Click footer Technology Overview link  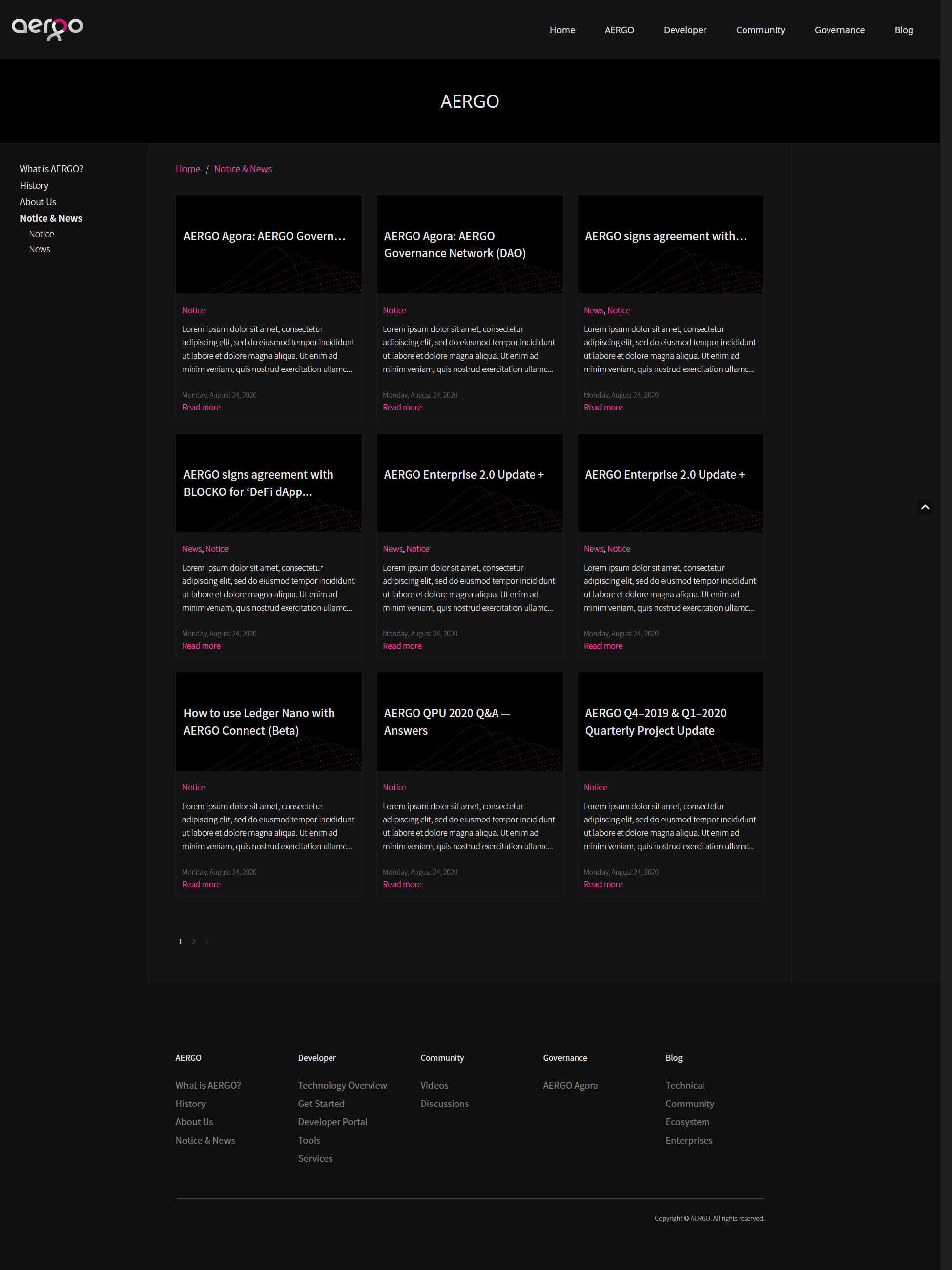tap(342, 1085)
